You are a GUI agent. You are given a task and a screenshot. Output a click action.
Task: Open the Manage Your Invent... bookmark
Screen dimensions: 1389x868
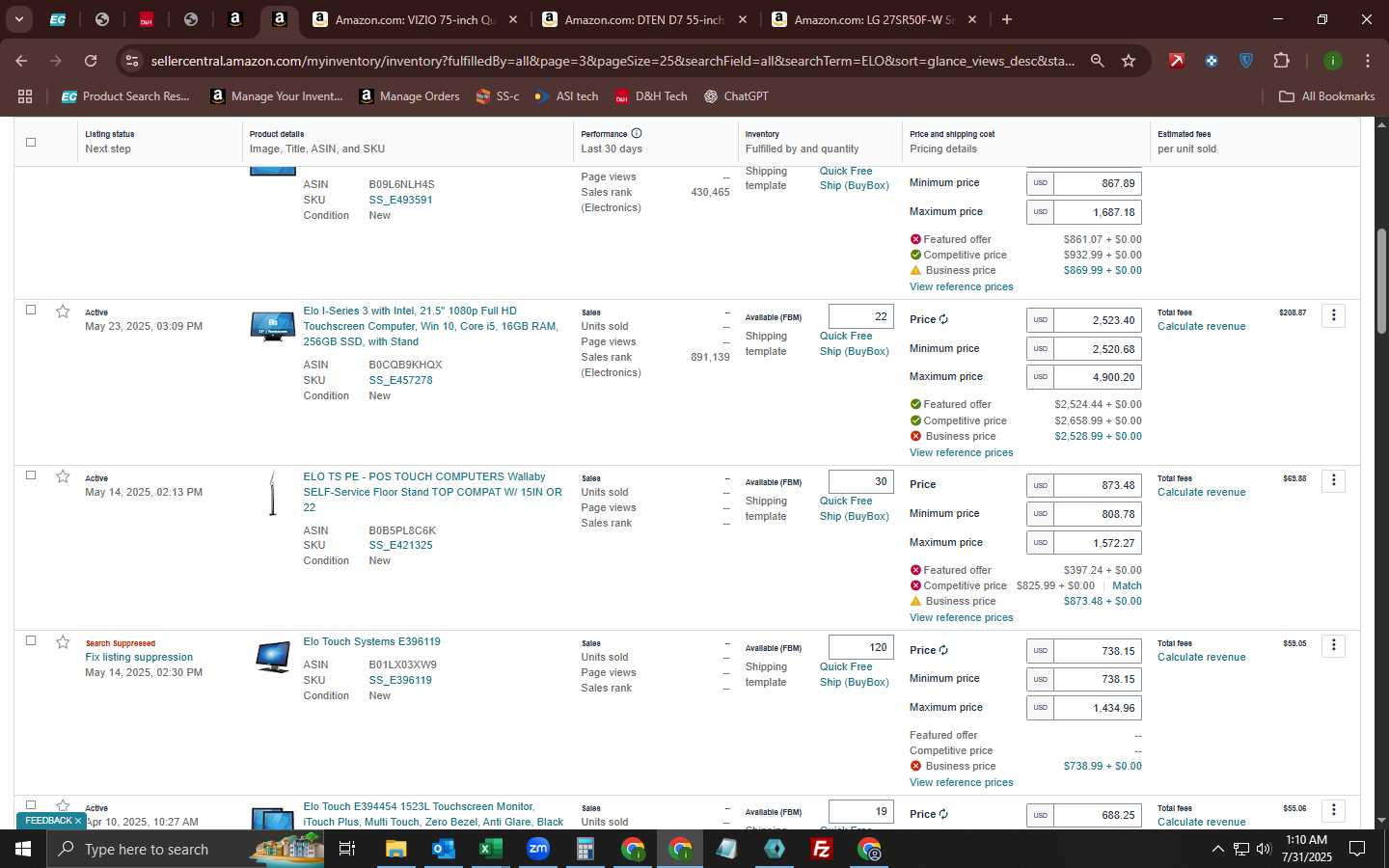click(x=277, y=96)
